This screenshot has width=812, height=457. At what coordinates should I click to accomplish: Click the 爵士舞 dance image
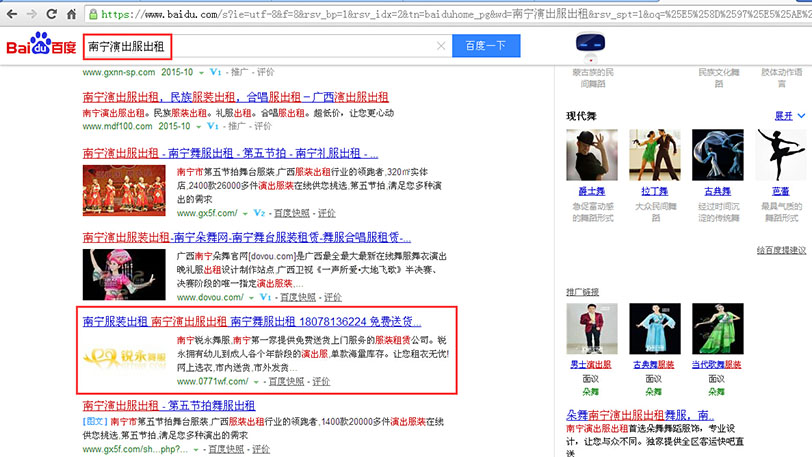coord(592,155)
